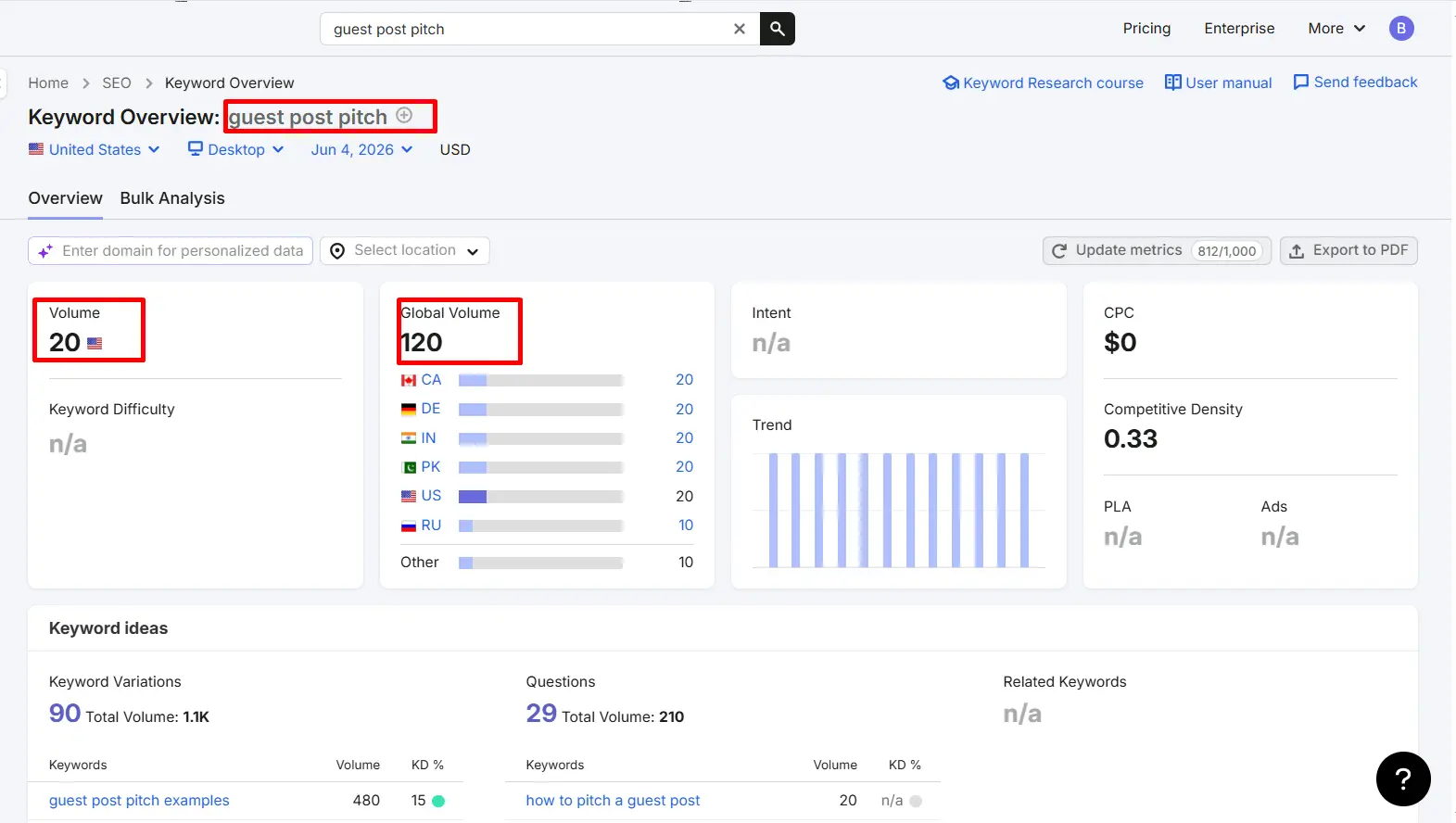The width and height of the screenshot is (1456, 823).
Task: Open 'guest post pitch examples' keyword link
Action: [139, 800]
